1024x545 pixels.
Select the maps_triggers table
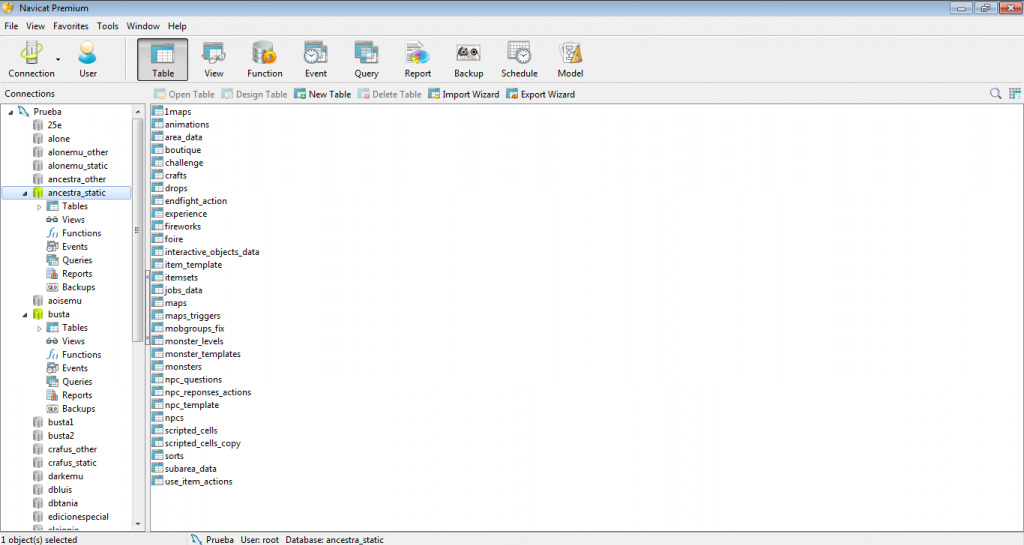pos(187,316)
